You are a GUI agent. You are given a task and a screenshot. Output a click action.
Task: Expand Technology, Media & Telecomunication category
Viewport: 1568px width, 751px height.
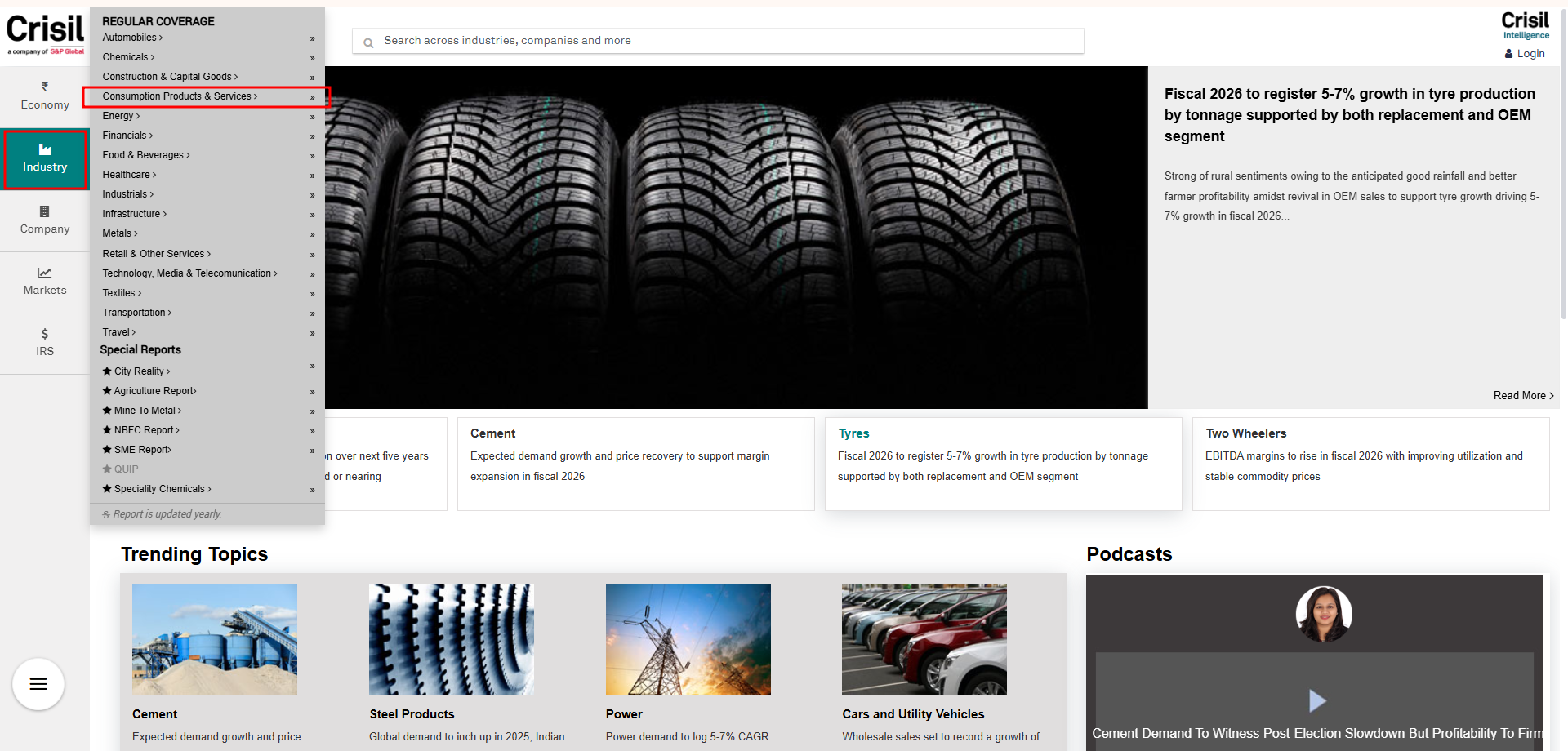pos(189,273)
